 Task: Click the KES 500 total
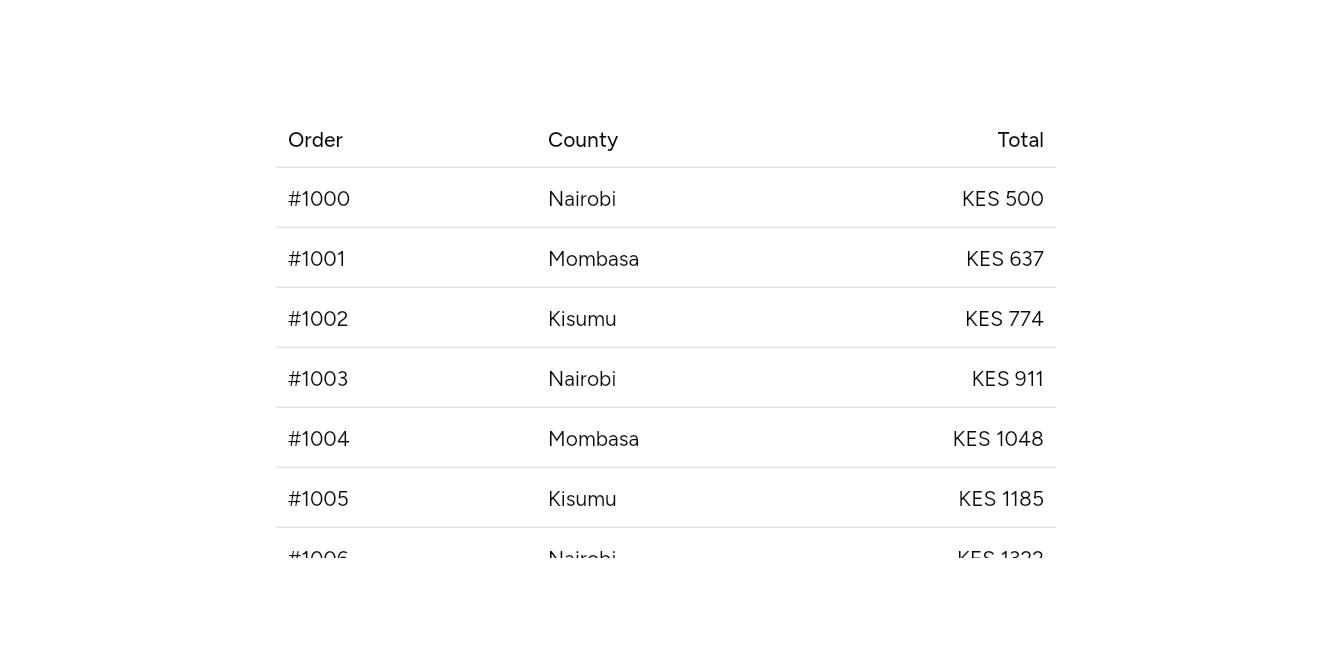1003,199
